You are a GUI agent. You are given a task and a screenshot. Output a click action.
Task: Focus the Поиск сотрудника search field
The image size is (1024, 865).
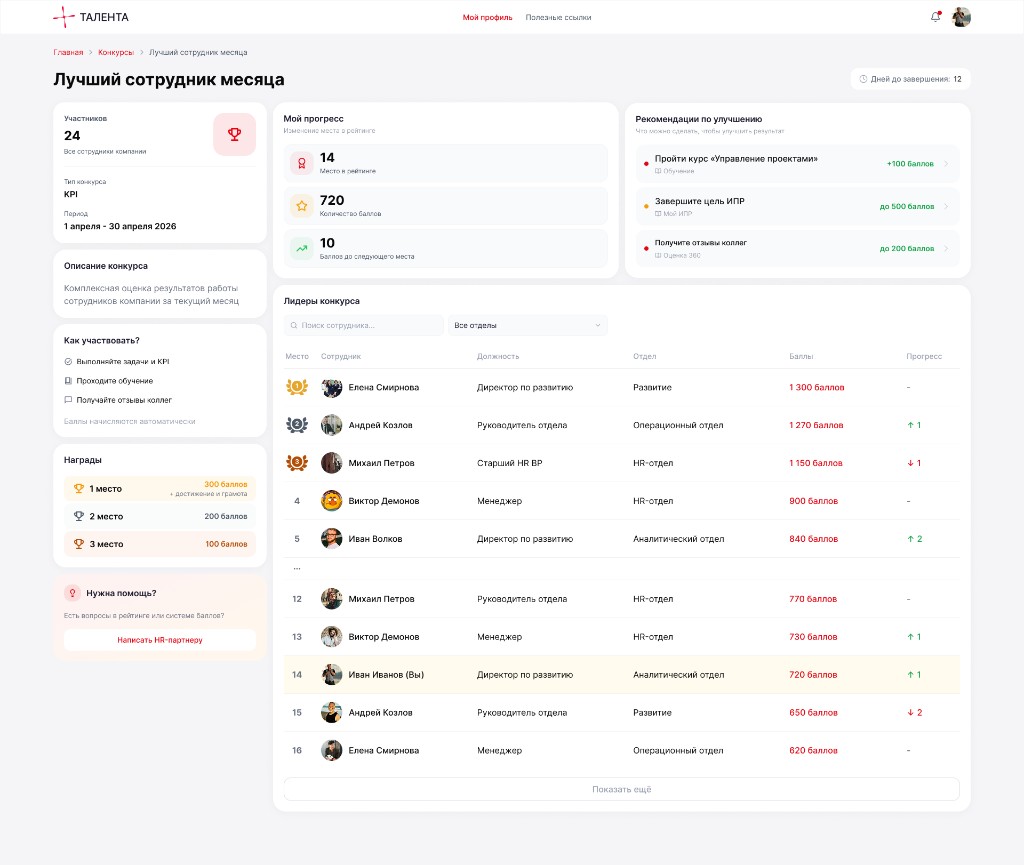(x=364, y=325)
